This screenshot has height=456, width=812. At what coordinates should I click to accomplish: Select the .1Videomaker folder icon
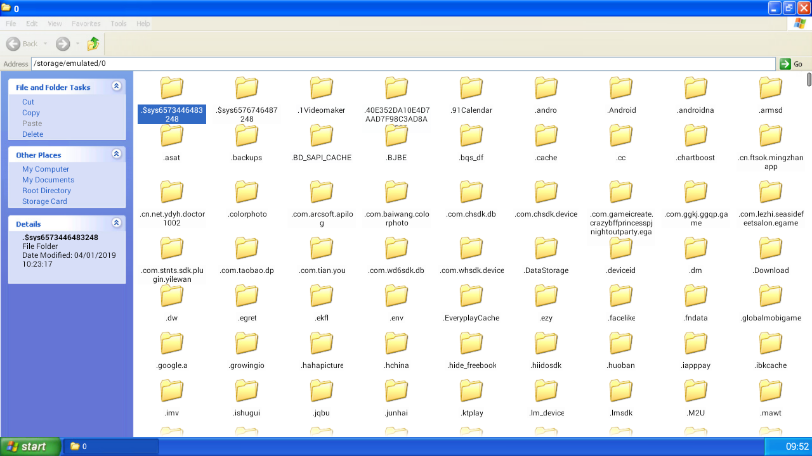322,89
